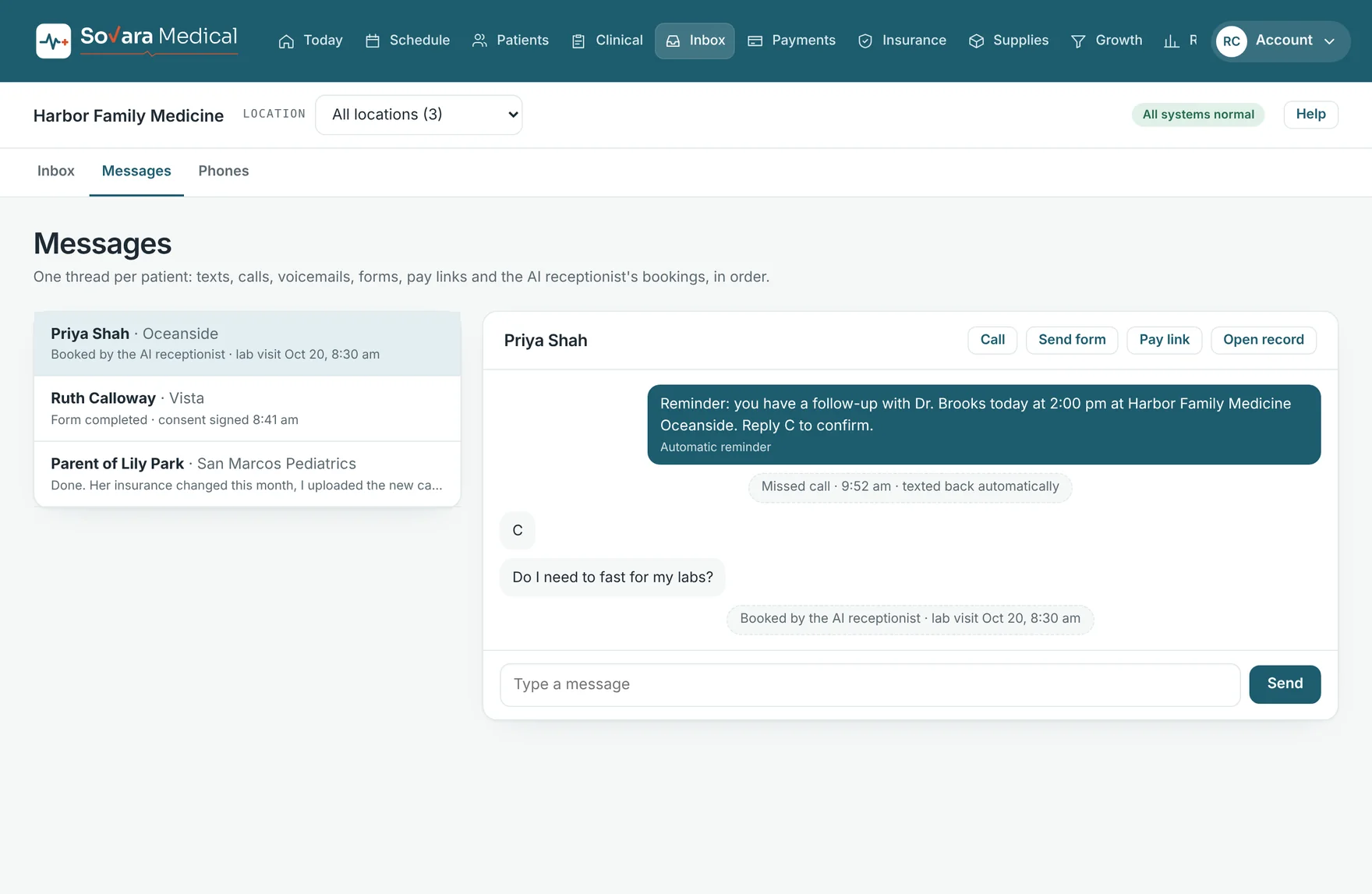This screenshot has width=1372, height=894.
Task: Select the Parent of Lily Park thread
Action: click(x=247, y=474)
